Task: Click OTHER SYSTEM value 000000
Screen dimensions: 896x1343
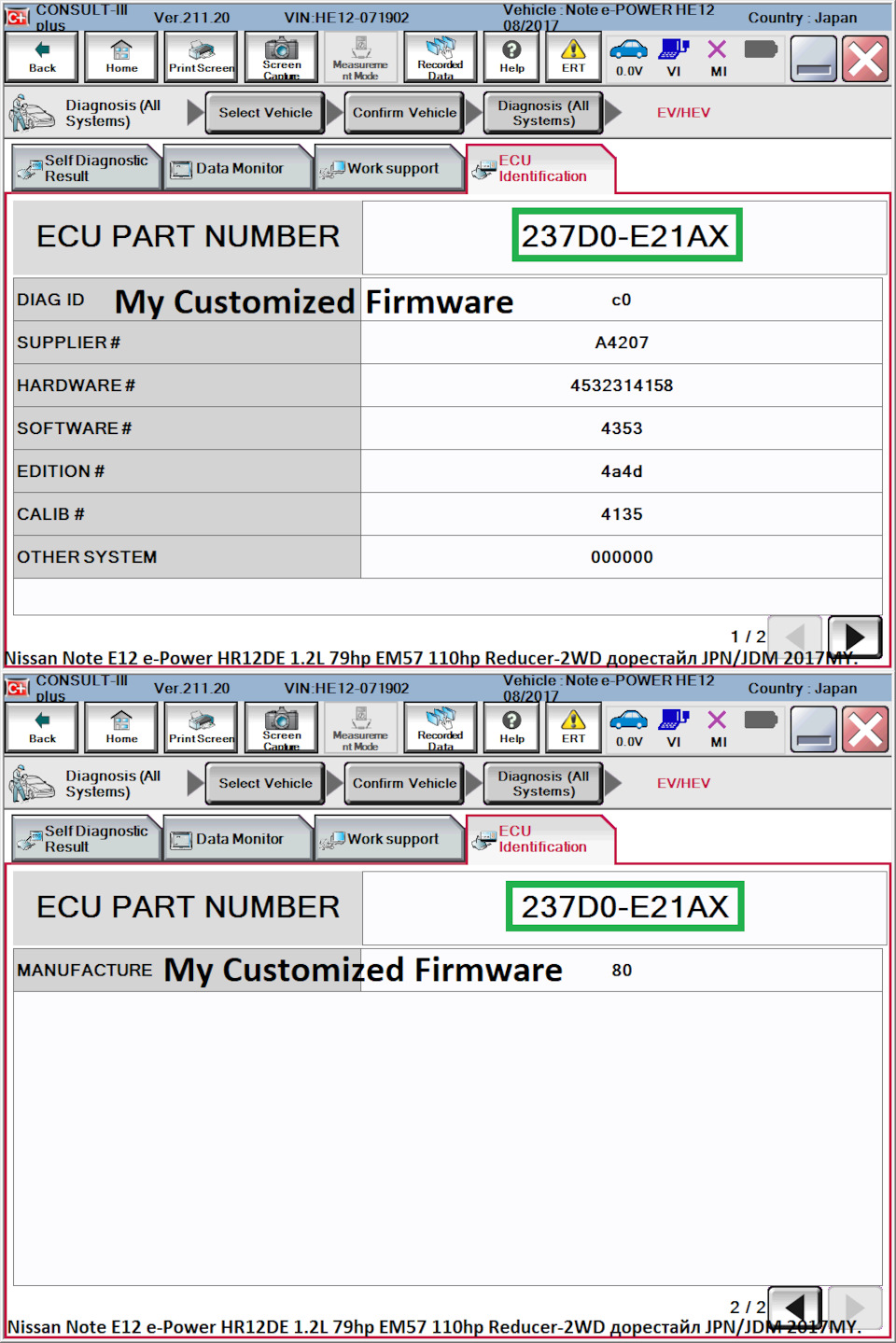Action: point(622,557)
